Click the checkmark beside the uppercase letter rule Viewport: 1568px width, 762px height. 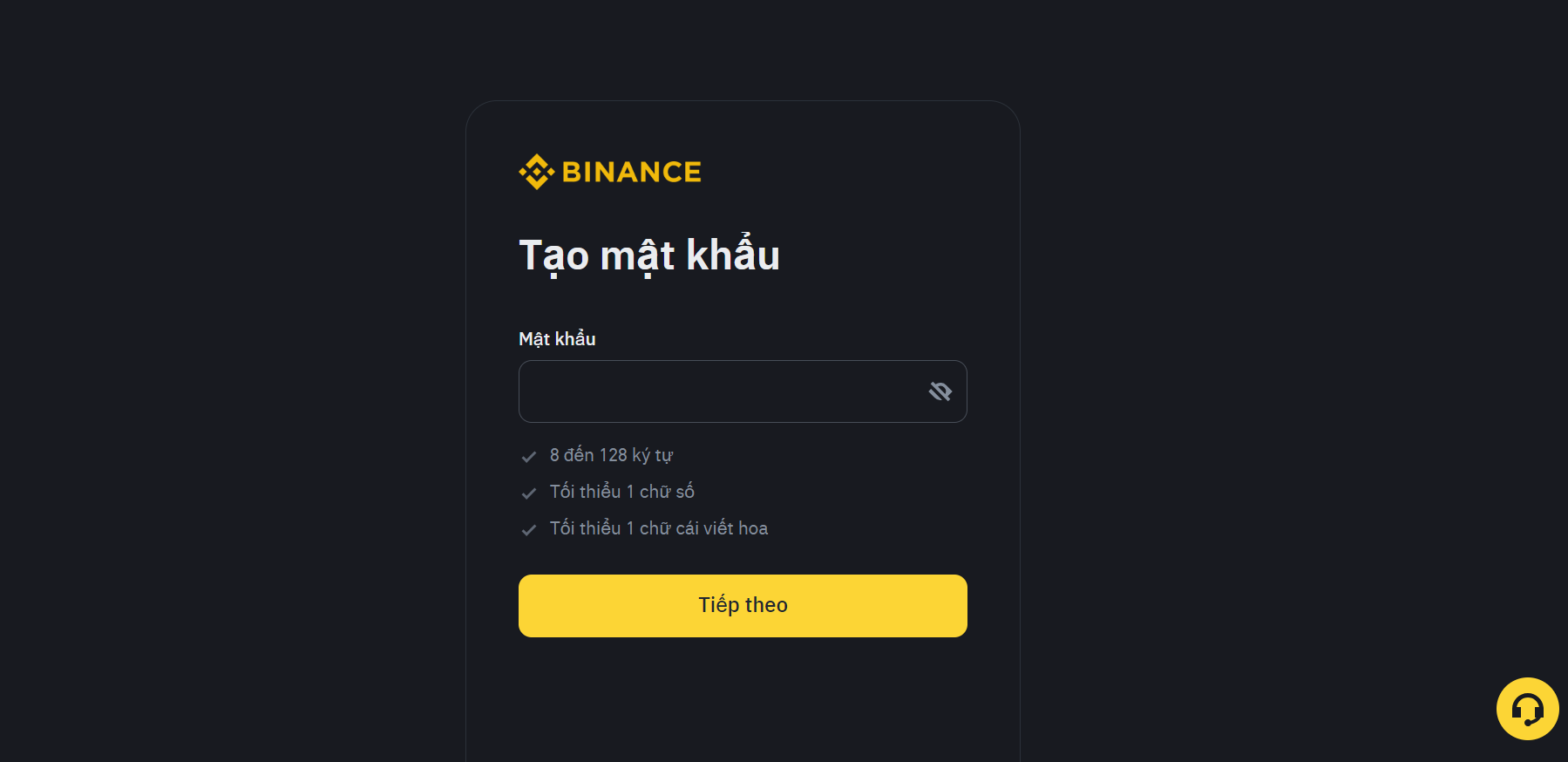[x=528, y=529]
